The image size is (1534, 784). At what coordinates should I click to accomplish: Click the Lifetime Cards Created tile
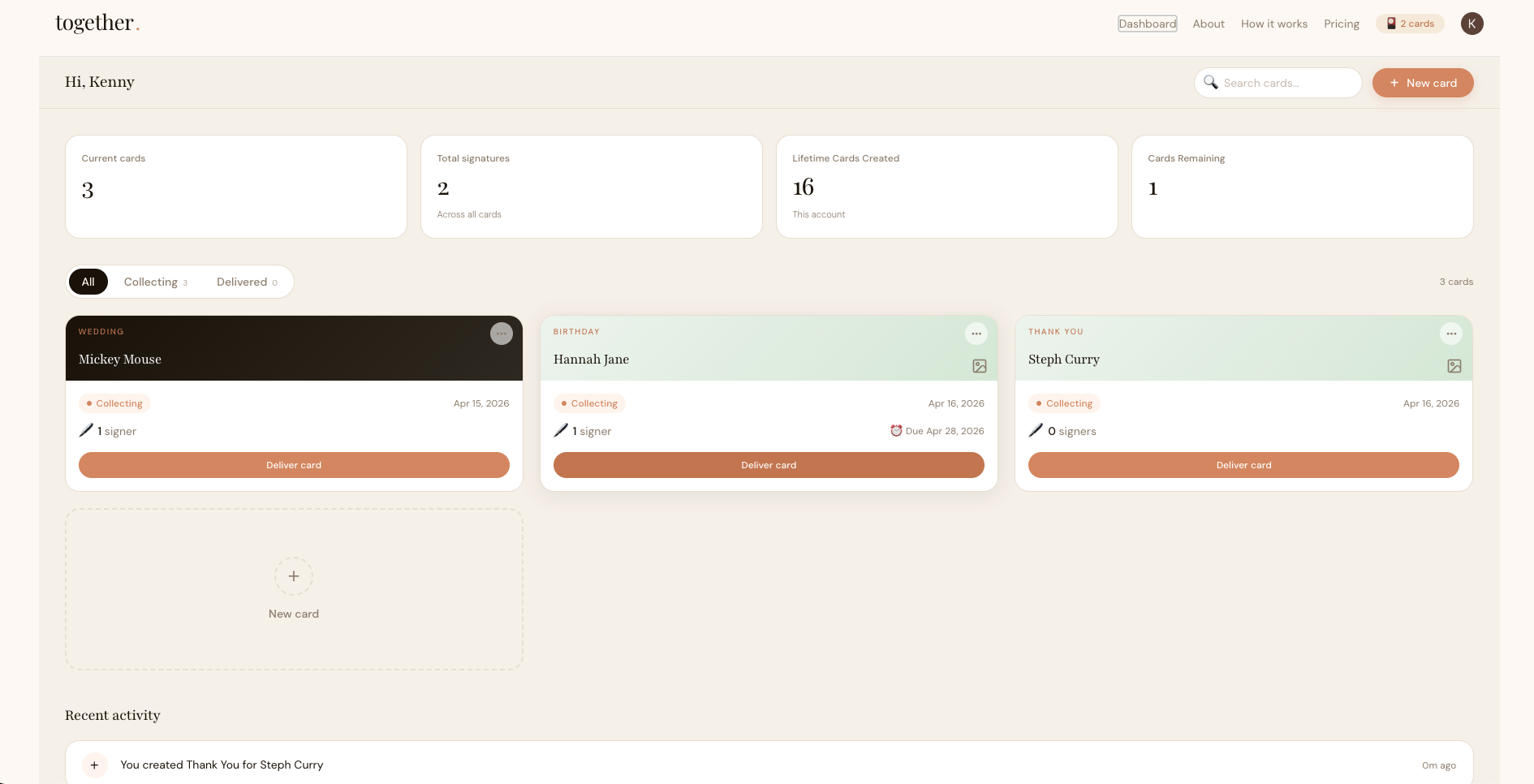947,187
